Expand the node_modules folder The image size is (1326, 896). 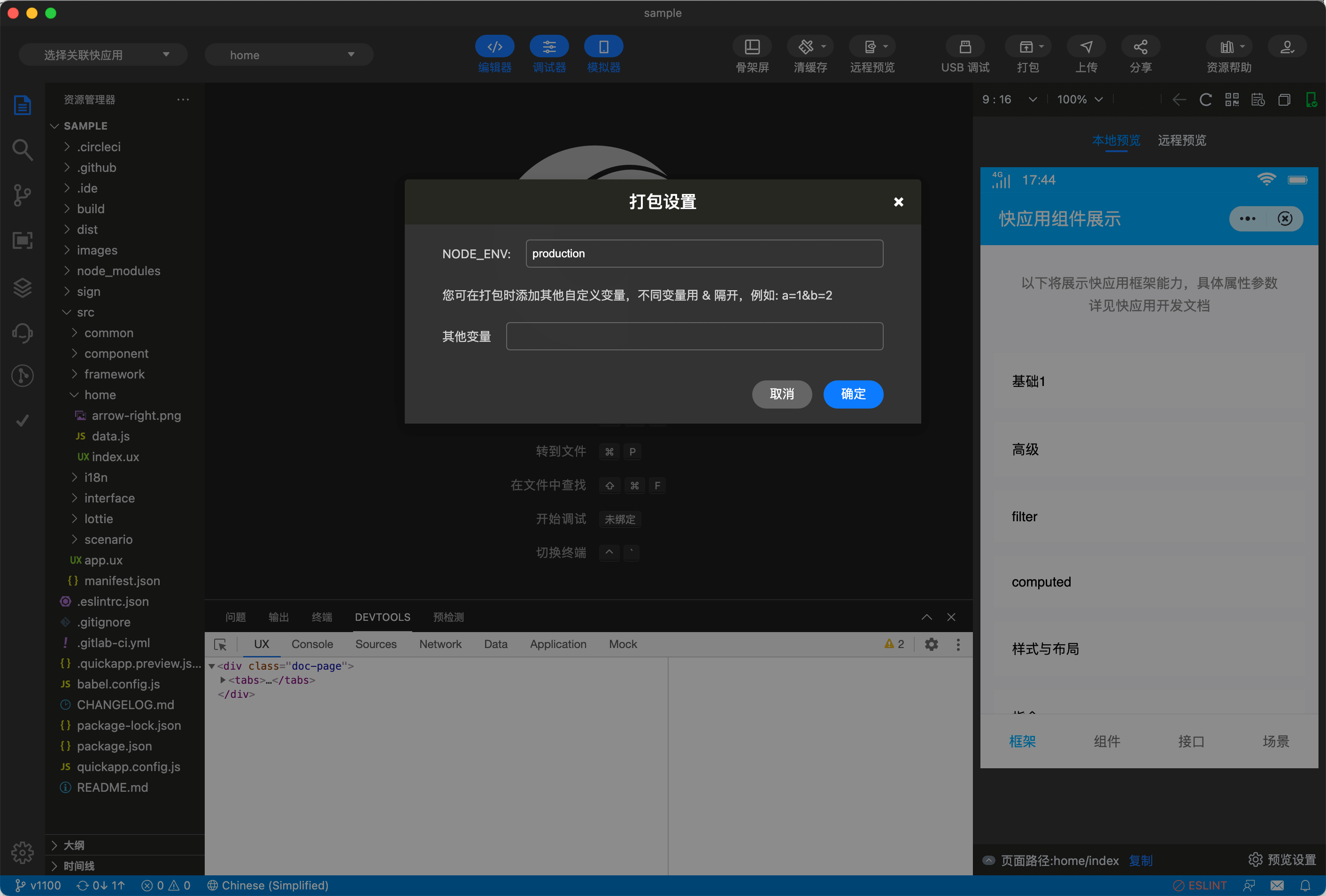[x=118, y=270]
